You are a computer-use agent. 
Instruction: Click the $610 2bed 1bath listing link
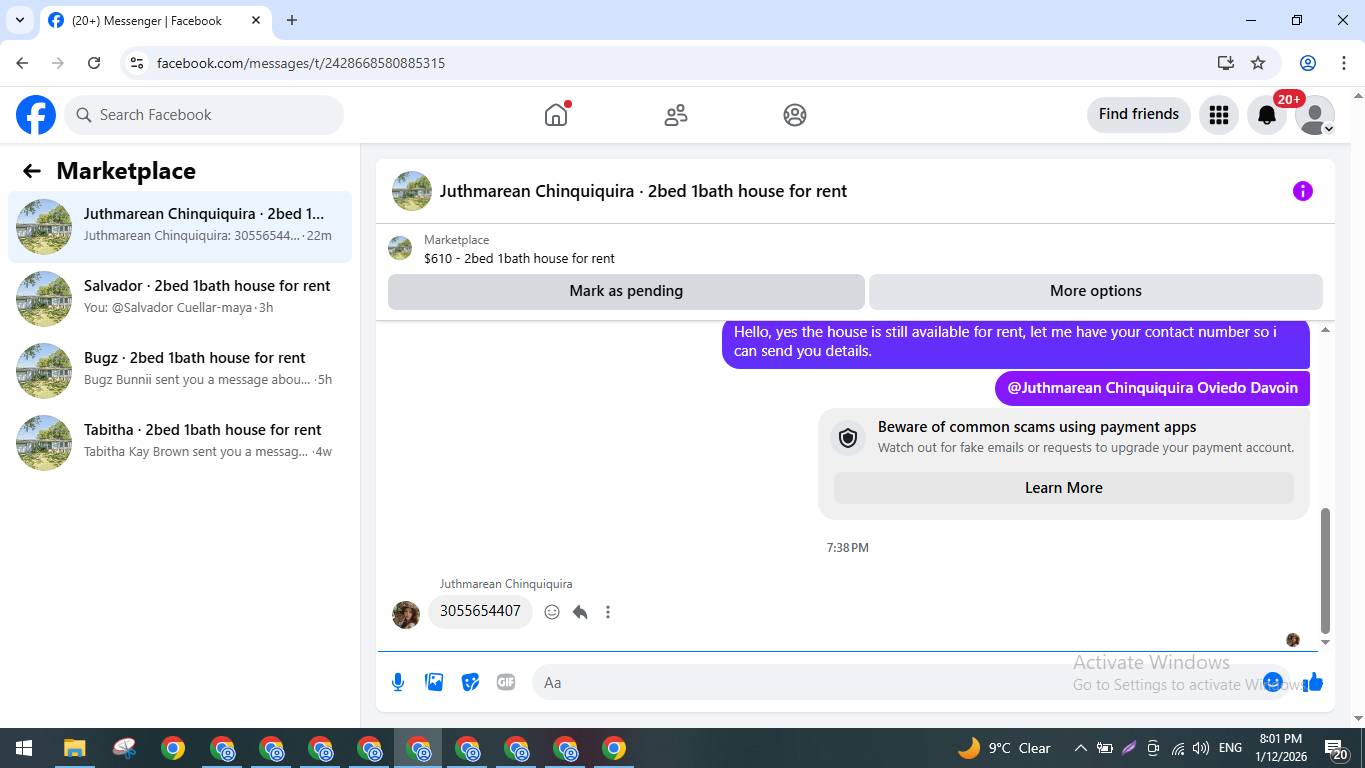click(x=519, y=258)
